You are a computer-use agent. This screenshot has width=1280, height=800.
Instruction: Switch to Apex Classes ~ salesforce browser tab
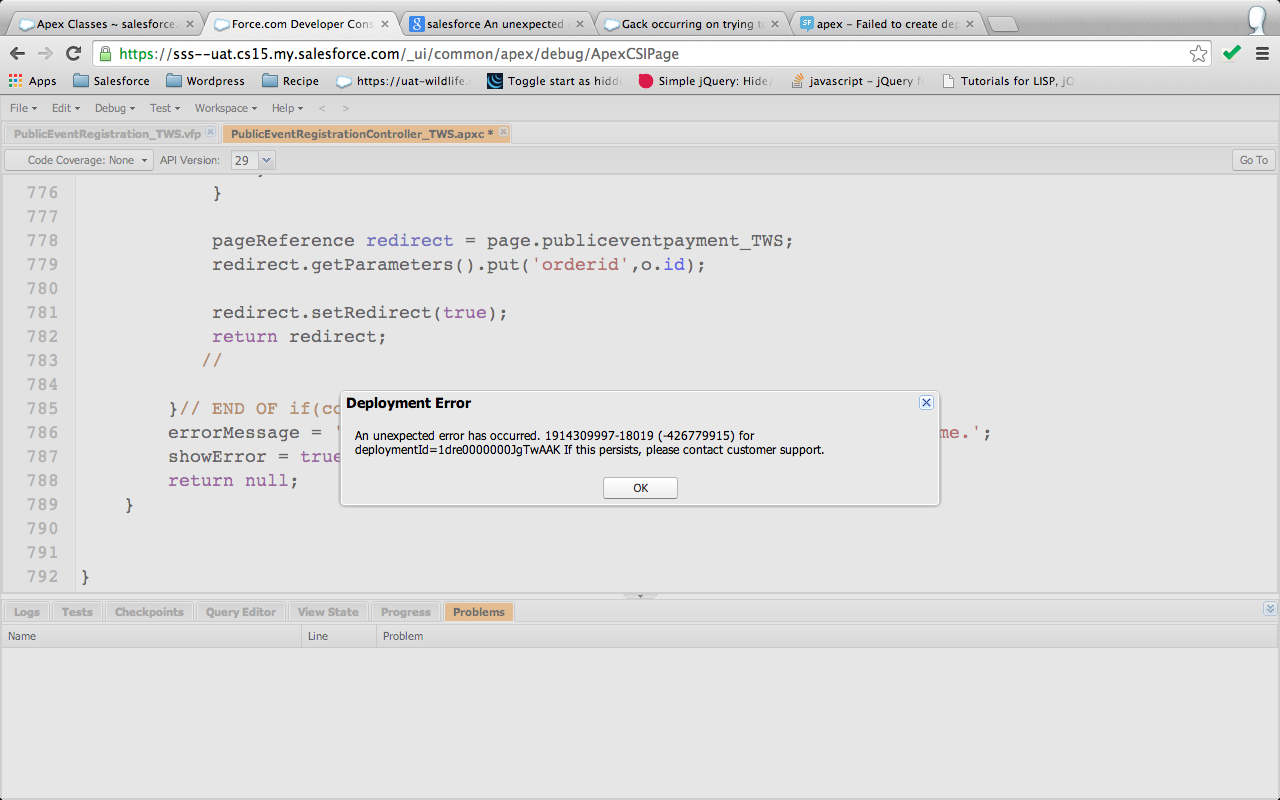click(x=105, y=24)
